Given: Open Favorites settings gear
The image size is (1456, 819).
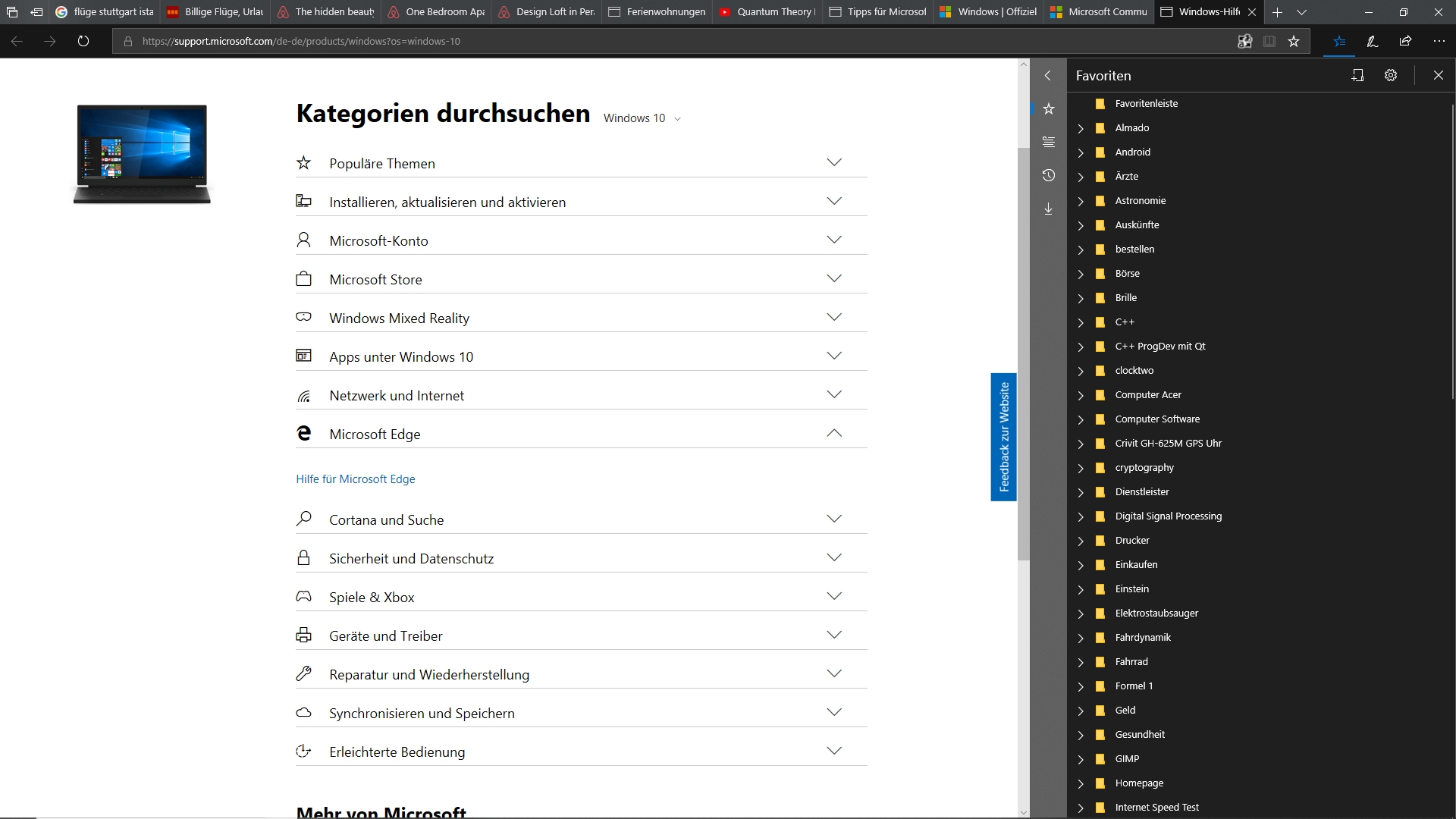Looking at the screenshot, I should point(1391,75).
